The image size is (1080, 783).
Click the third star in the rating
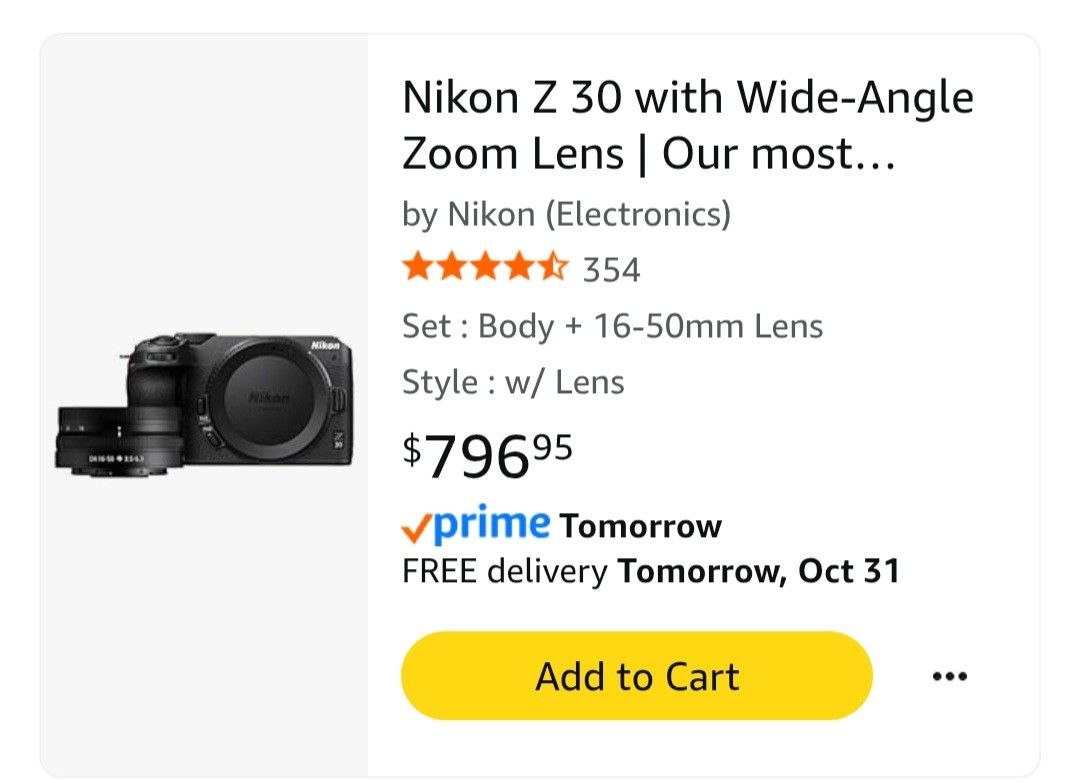pos(485,267)
